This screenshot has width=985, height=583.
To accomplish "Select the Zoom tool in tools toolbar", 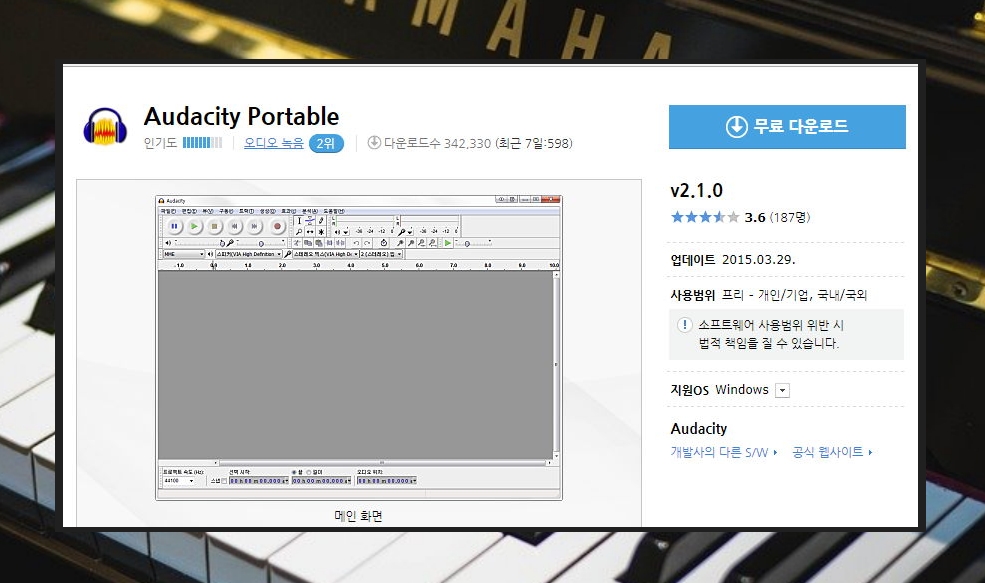I will pyautogui.click(x=299, y=232).
